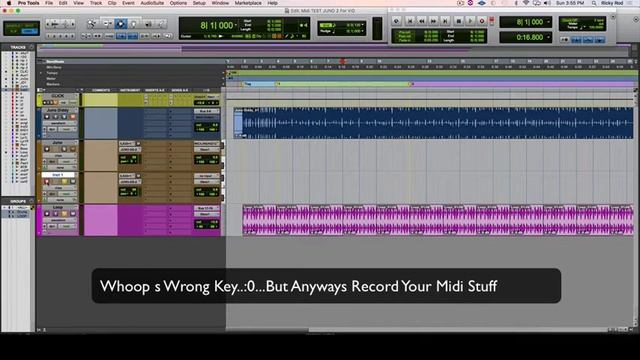Click the transport Rewind button
The width and height of the screenshot is (640, 360).
(x=422, y=21)
